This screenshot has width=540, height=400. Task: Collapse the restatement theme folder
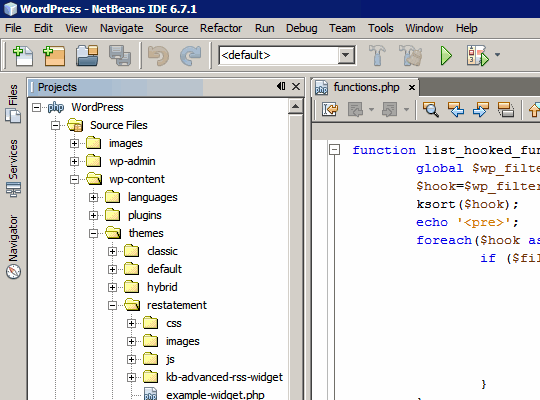click(112, 305)
